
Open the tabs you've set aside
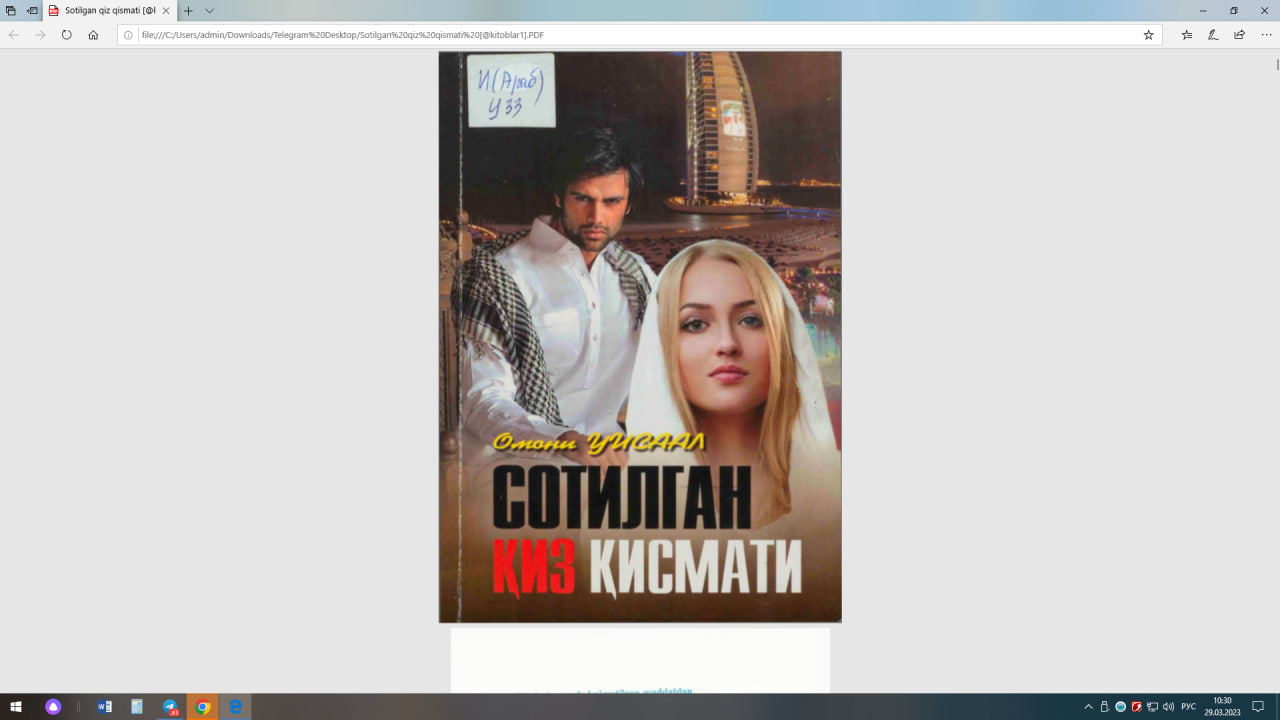pos(11,10)
